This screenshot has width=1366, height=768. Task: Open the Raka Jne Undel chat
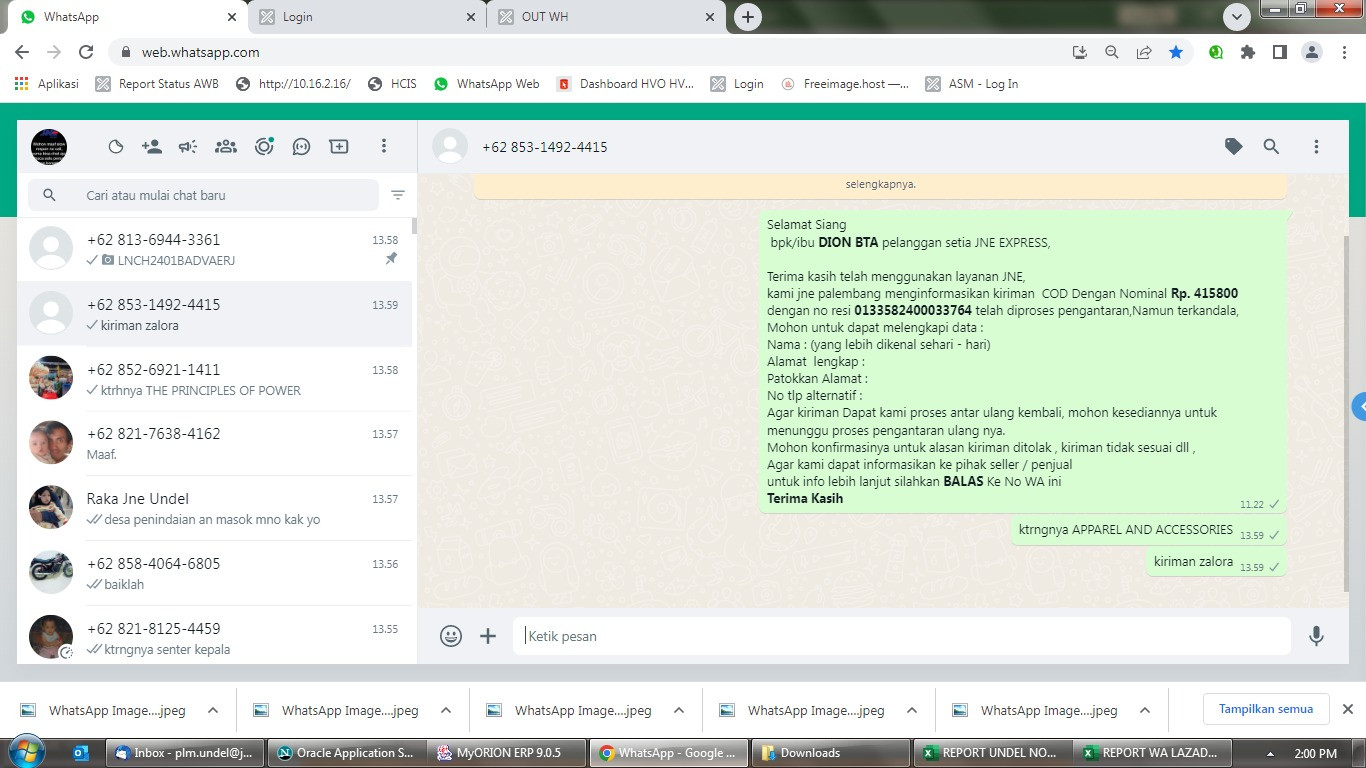click(215, 508)
